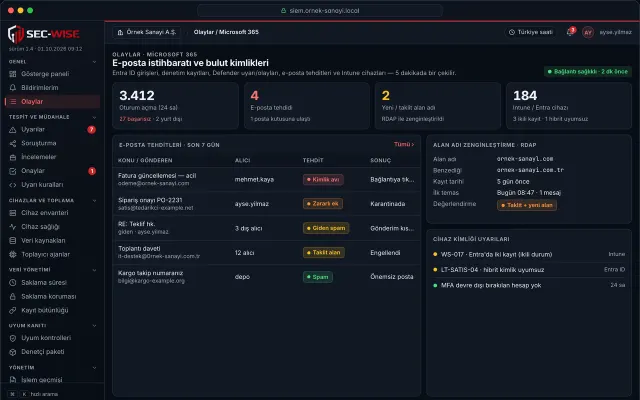640x400 pixels.
Task: Open the WS-017 Entra'da iki kayıt alert
Action: point(529,254)
